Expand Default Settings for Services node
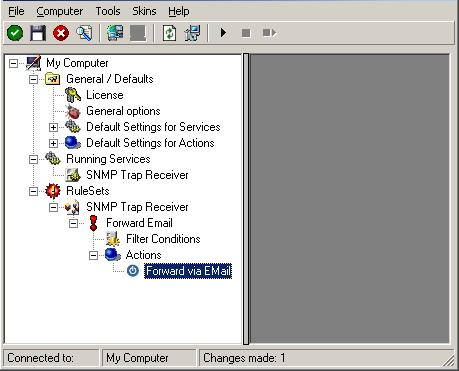The image size is (459, 371). (x=53, y=127)
